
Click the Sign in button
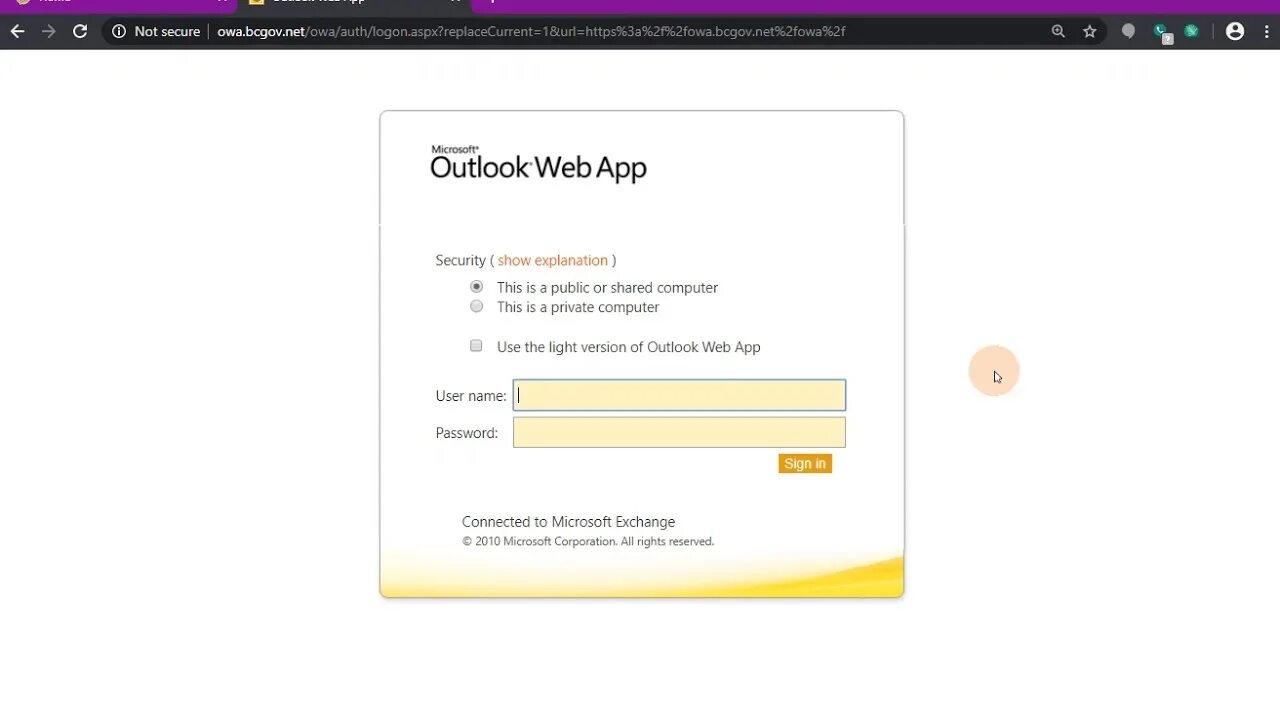[805, 463]
